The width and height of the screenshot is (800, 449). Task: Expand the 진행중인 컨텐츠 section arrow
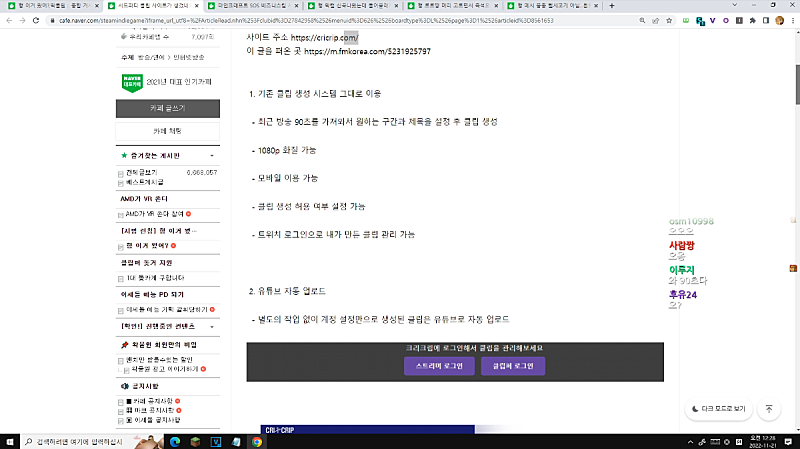[x=212, y=327]
